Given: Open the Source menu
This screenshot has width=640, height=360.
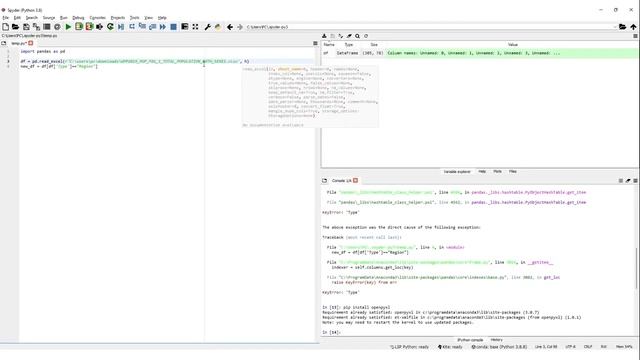Looking at the screenshot, I should click(x=49, y=18).
